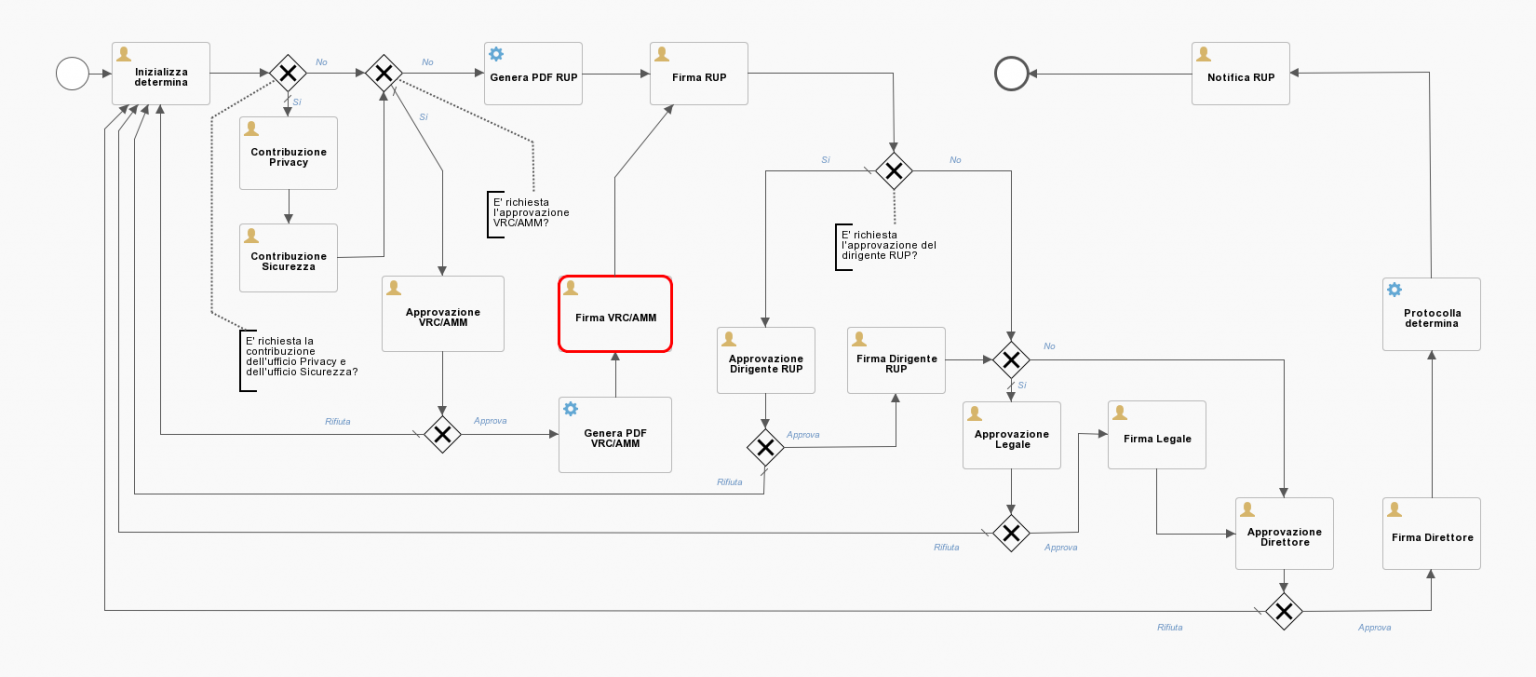Click the 'Approvazione Legale' label text
Screen dimensions: 1536x677
point(1012,439)
